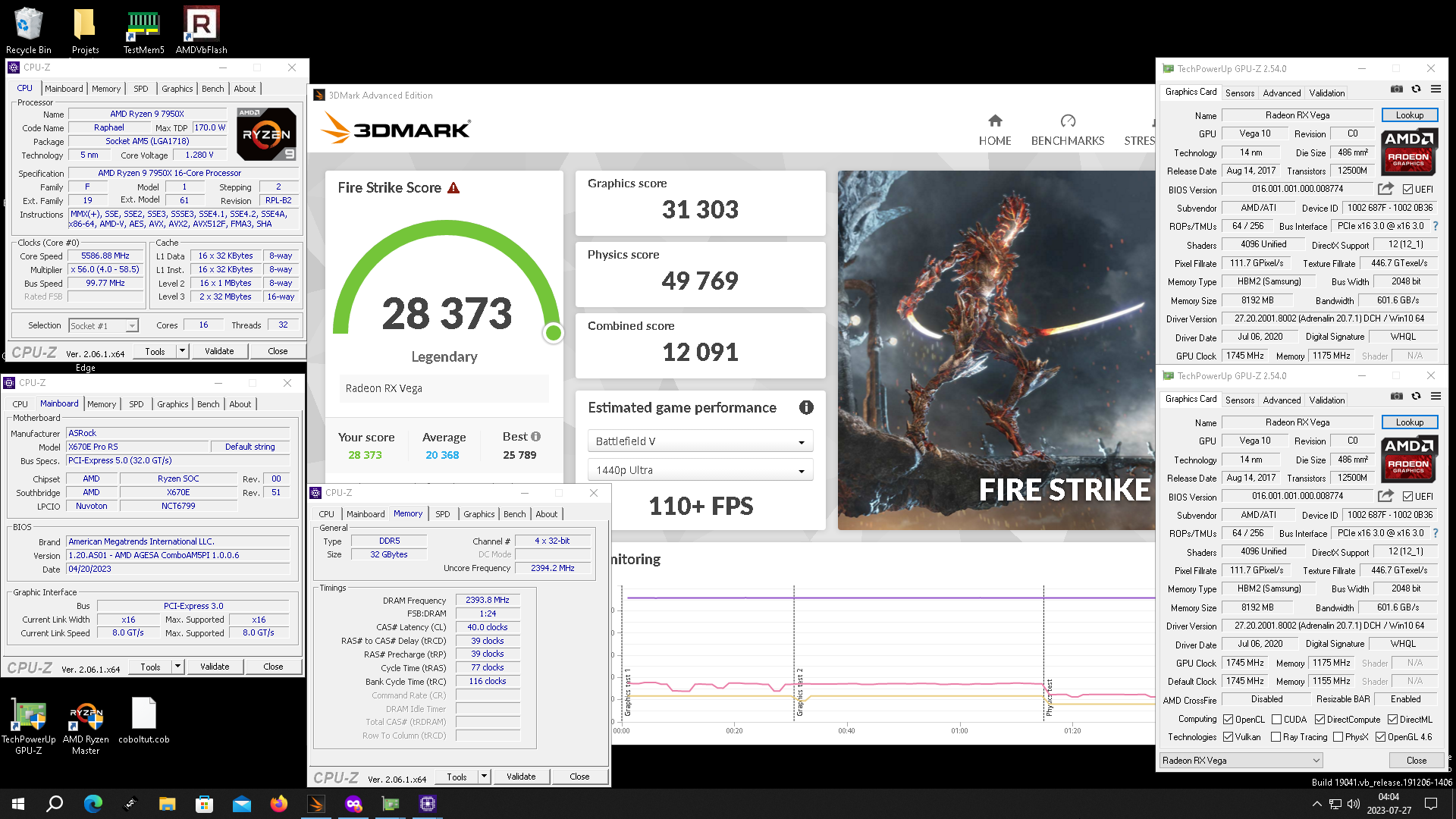Click the Fire Strike artwork thumbnail
This screenshot has height=819, width=1456.
click(996, 350)
